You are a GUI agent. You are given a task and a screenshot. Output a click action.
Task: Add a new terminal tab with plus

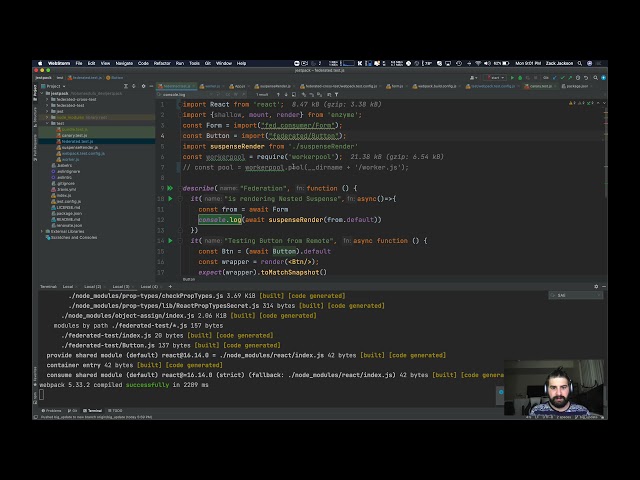pos(170,287)
